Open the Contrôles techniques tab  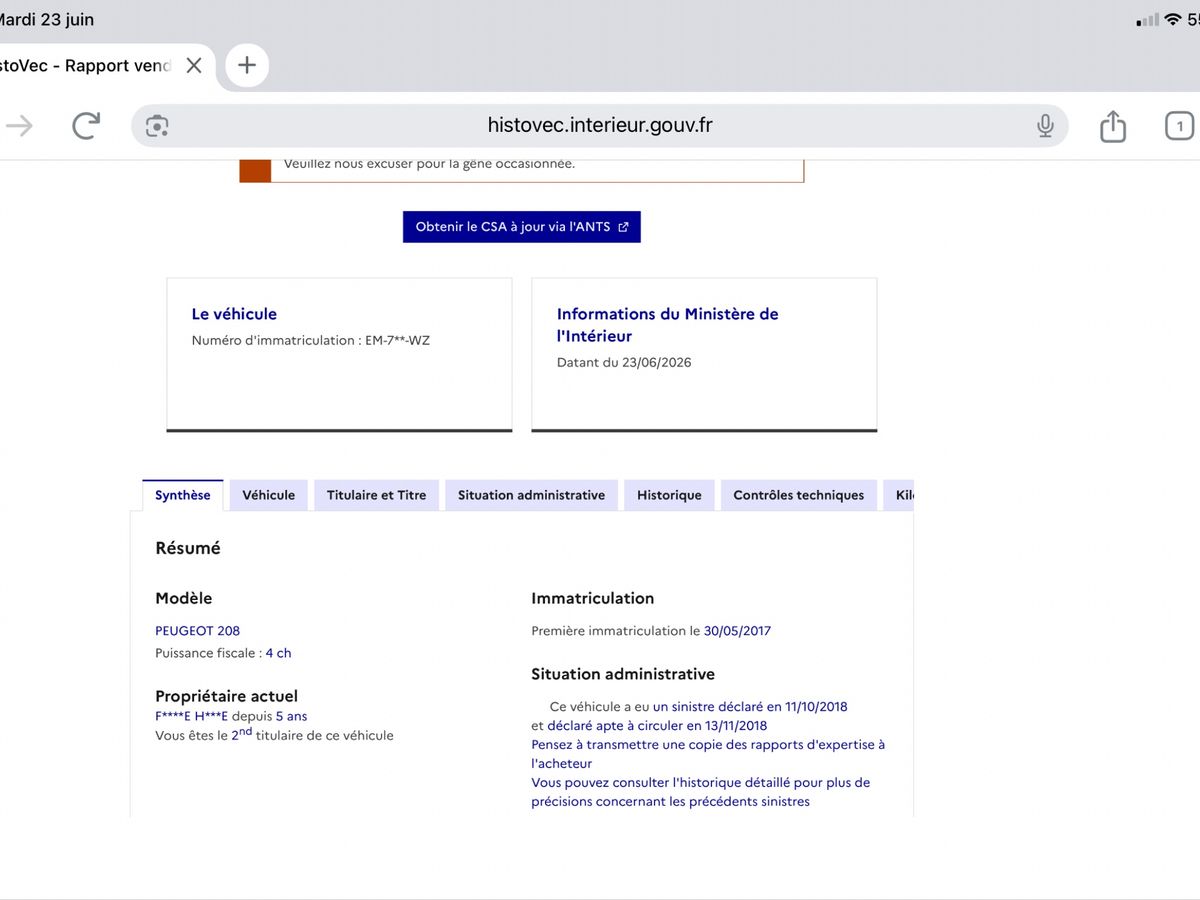pyautogui.click(x=798, y=495)
